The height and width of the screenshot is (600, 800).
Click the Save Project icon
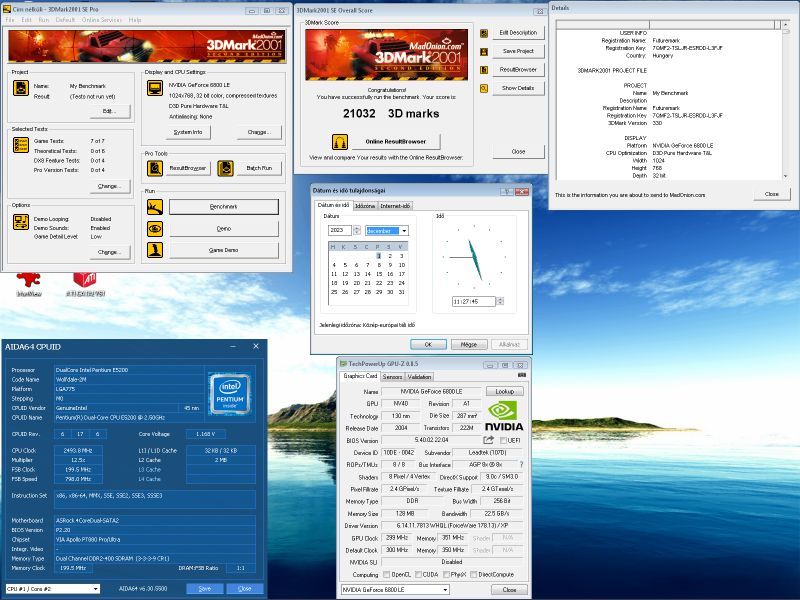484,52
